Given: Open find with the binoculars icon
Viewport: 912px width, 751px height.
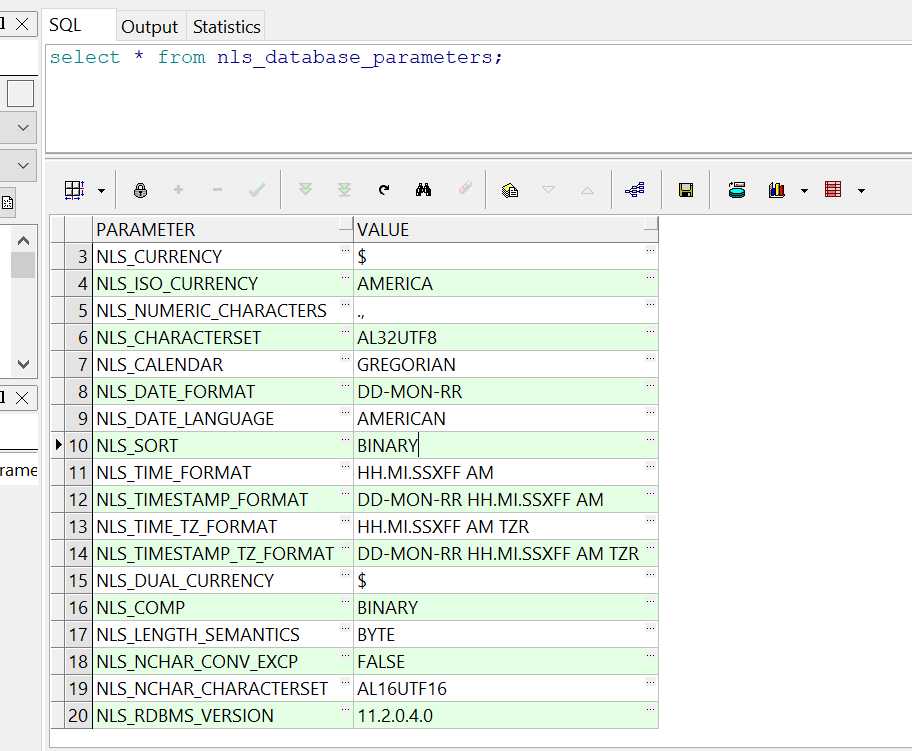Looking at the screenshot, I should [x=423, y=190].
